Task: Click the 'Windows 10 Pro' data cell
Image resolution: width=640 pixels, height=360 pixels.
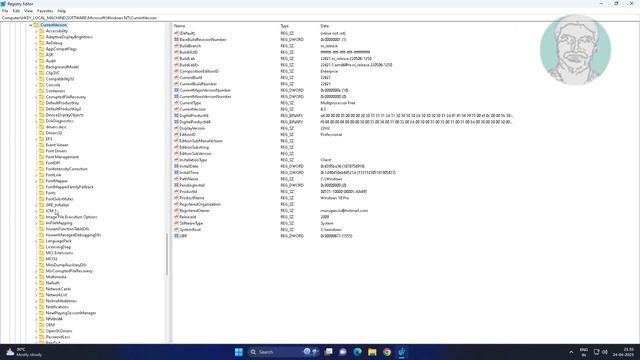Action: tap(335, 198)
